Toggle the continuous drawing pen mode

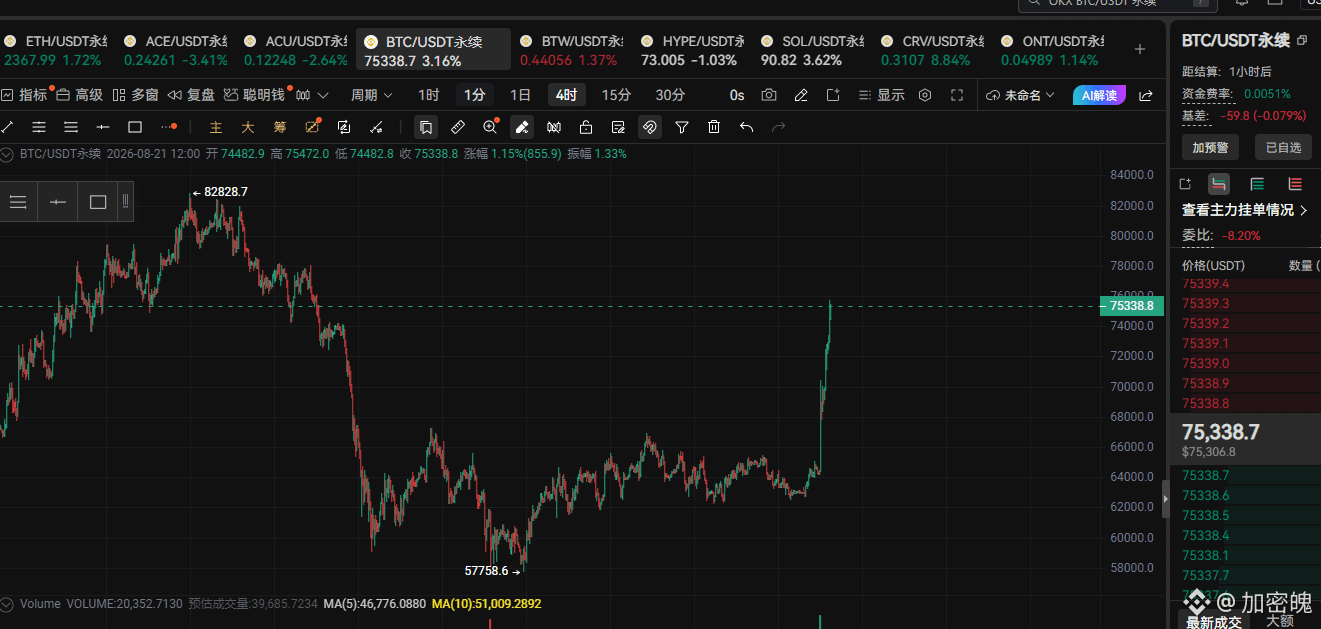(521, 127)
